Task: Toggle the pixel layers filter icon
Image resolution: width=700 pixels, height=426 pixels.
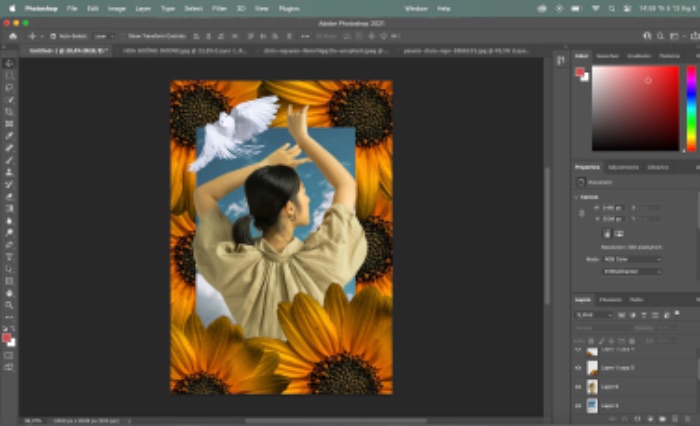Action: pyautogui.click(x=621, y=315)
